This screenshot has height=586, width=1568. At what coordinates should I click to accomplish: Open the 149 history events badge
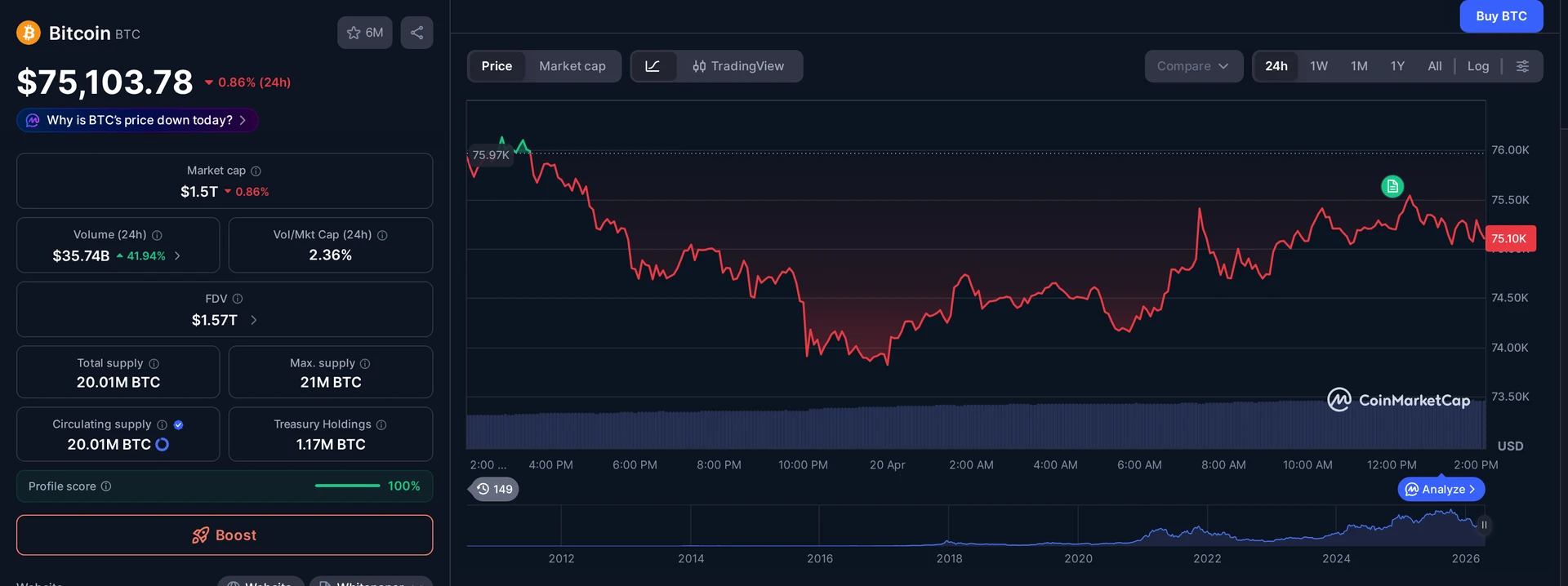coord(495,489)
